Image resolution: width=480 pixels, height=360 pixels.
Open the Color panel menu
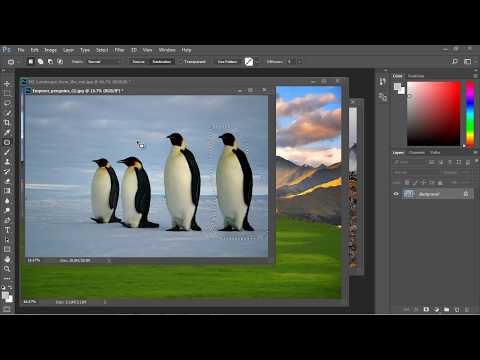(x=475, y=76)
